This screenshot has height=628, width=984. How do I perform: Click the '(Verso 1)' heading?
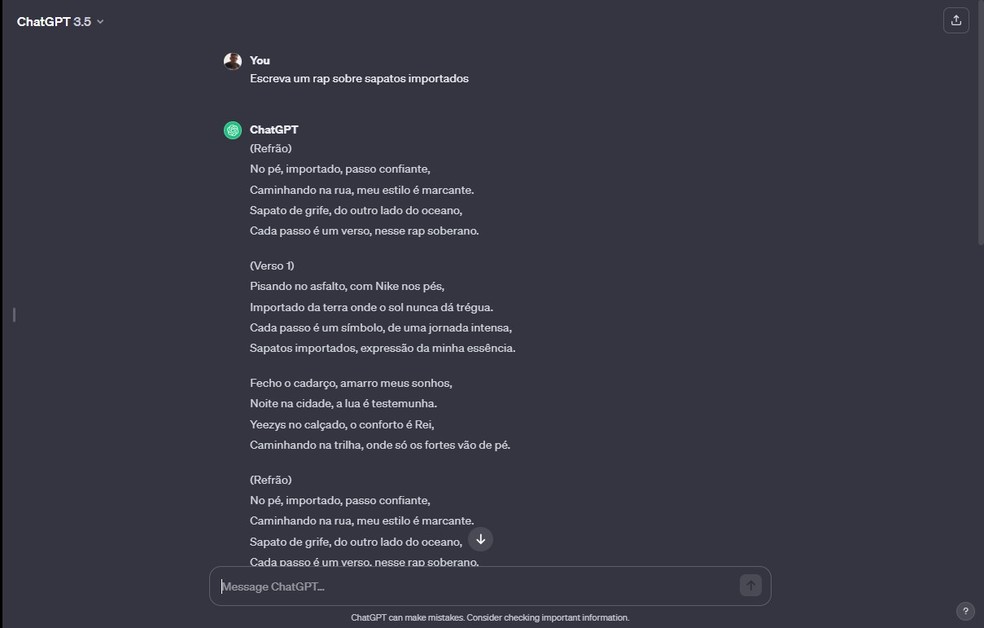pos(272,265)
